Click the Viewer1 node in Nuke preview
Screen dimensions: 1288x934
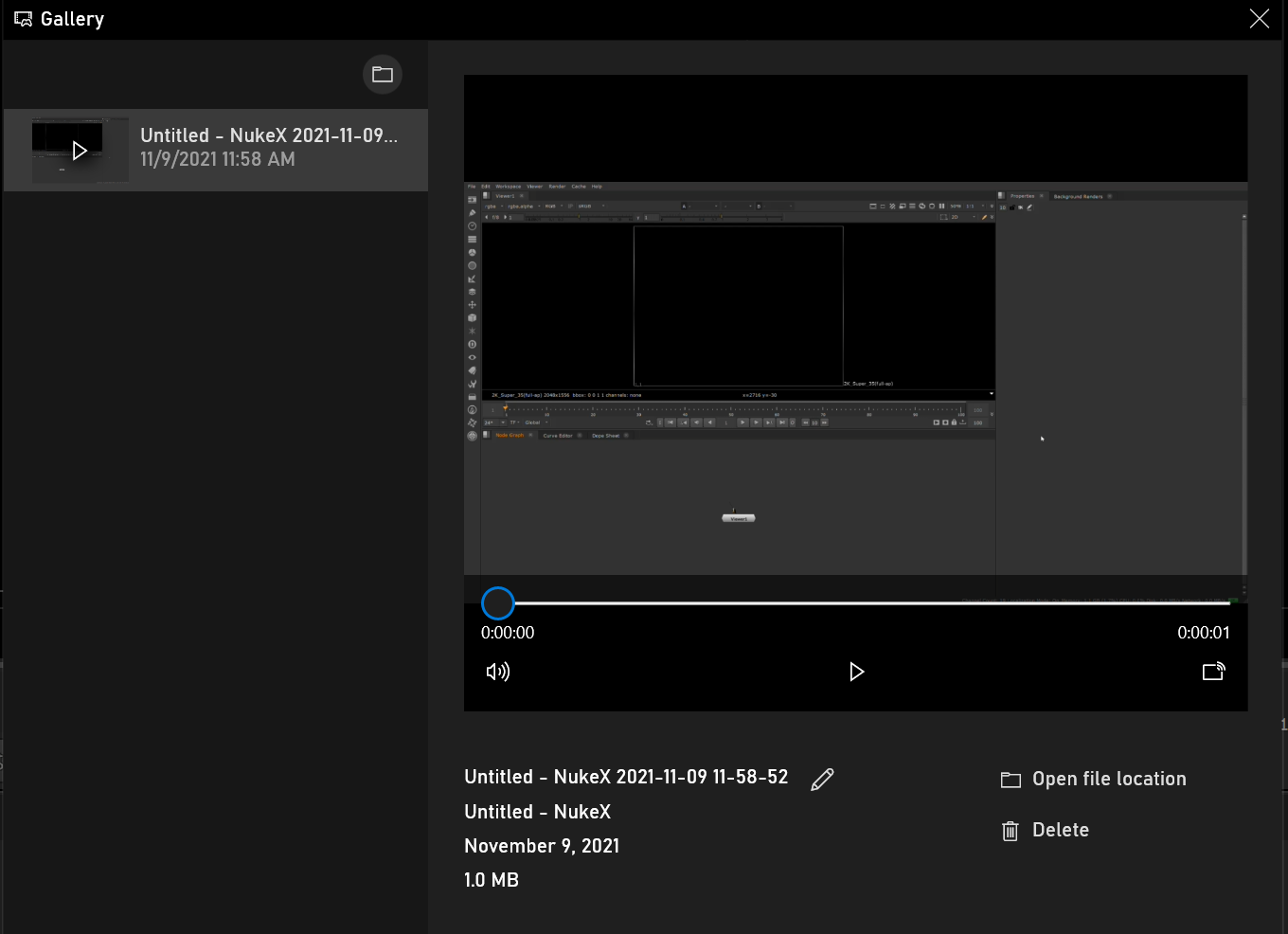coord(739,518)
